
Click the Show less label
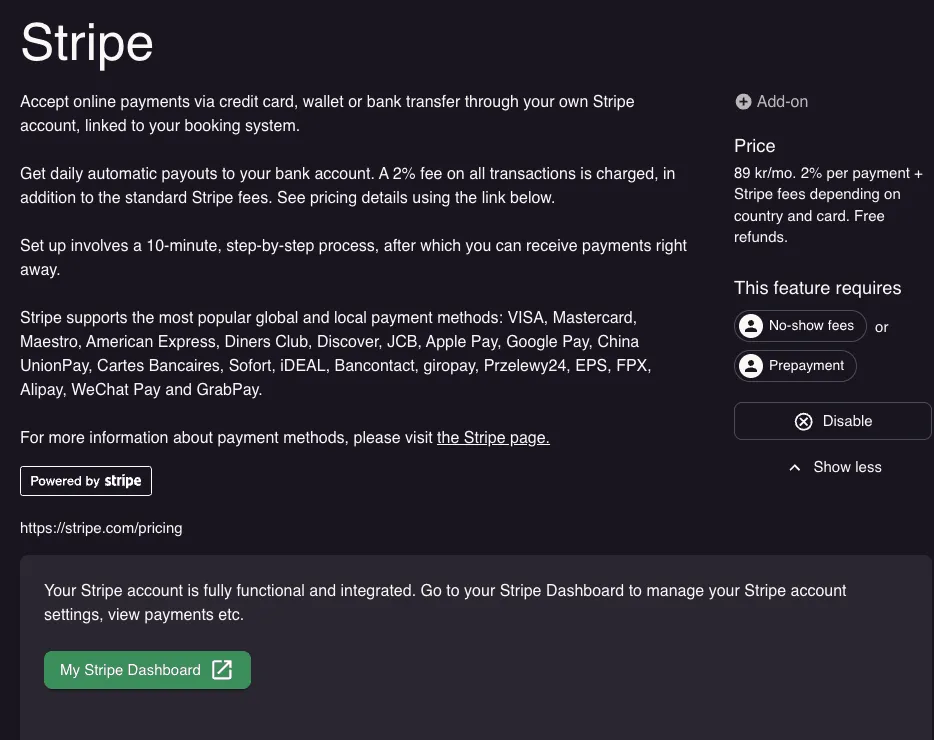click(x=847, y=467)
